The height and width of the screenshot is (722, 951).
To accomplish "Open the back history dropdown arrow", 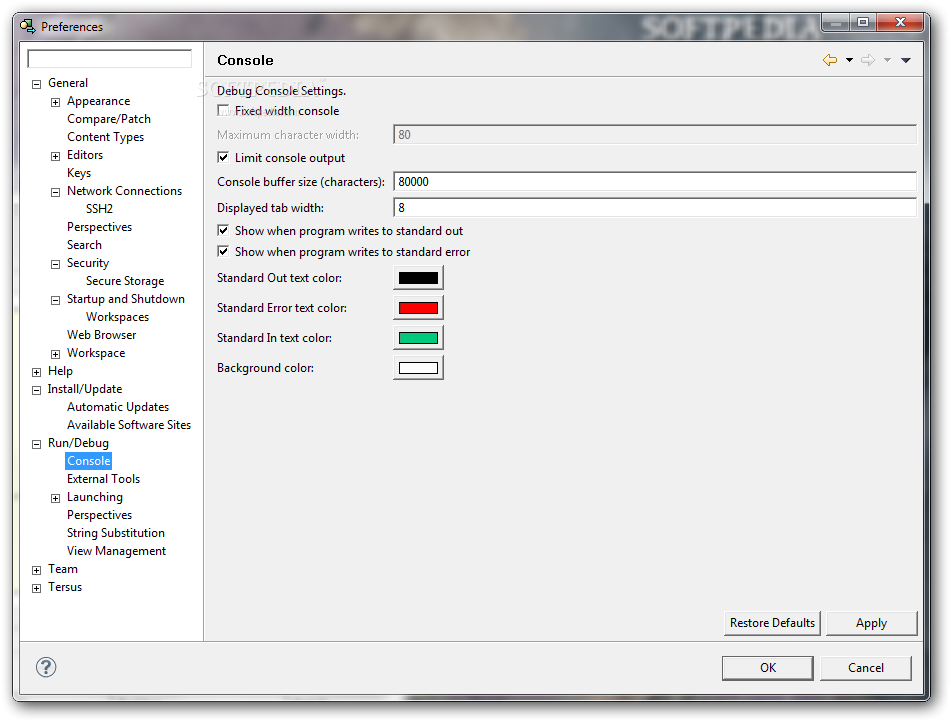I will coord(849,60).
